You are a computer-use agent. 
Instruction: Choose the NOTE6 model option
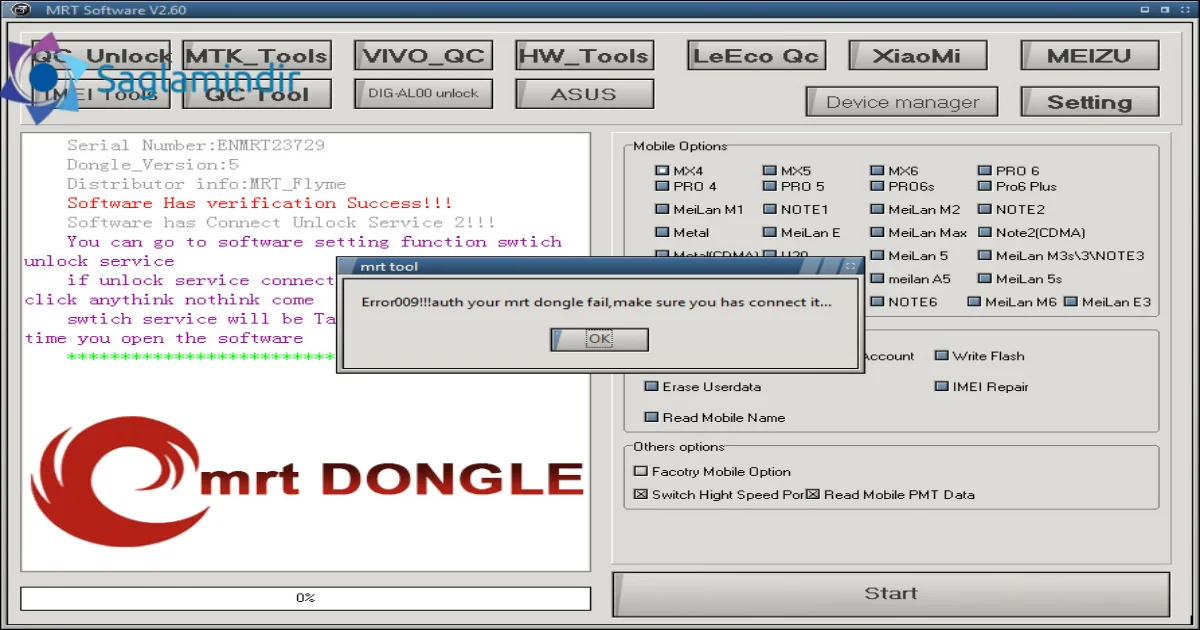(905, 301)
